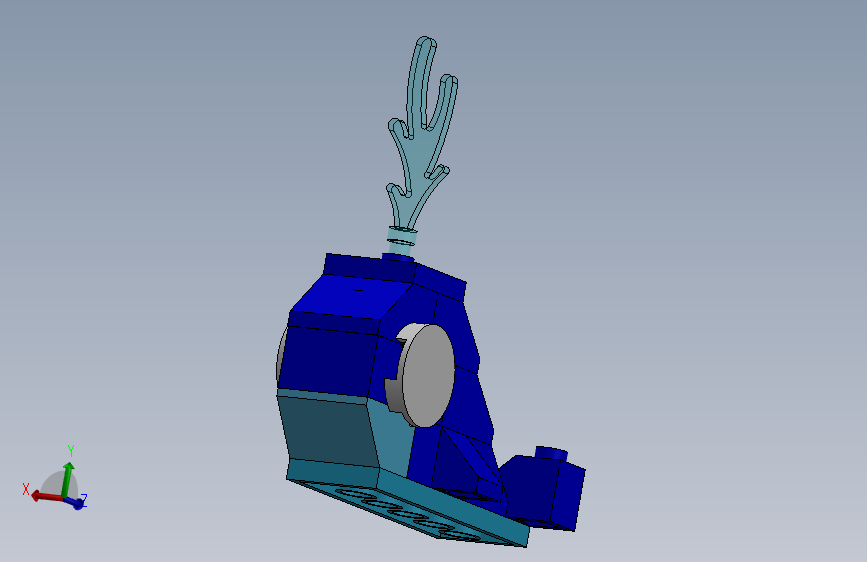The height and width of the screenshot is (562, 867).
Task: Select the ring collar at antler base
Action: click(x=402, y=236)
